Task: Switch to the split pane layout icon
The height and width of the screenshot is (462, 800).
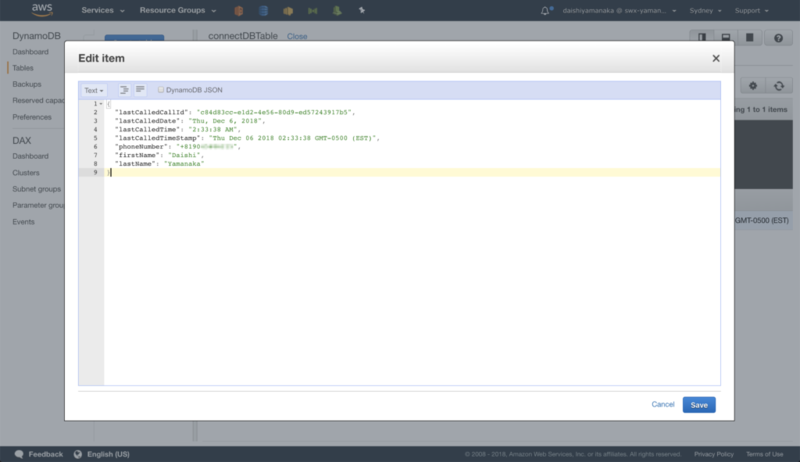Action: (x=702, y=37)
